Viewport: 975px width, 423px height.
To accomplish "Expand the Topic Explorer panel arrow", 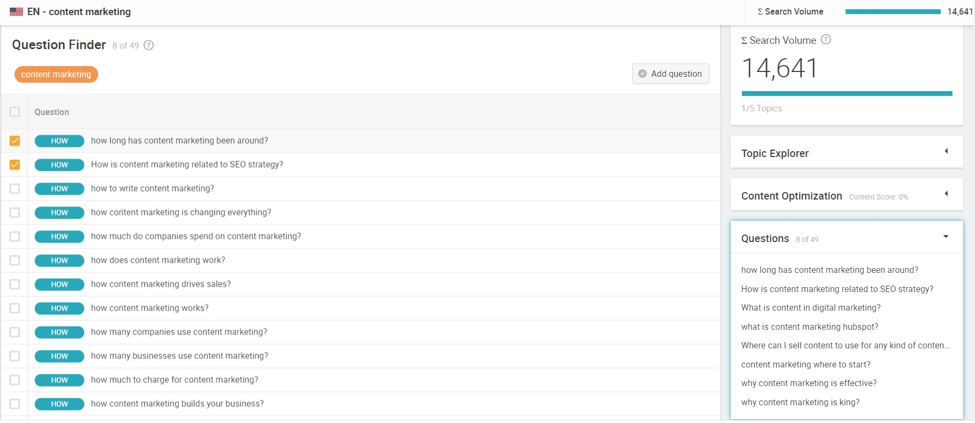I will 946,151.
